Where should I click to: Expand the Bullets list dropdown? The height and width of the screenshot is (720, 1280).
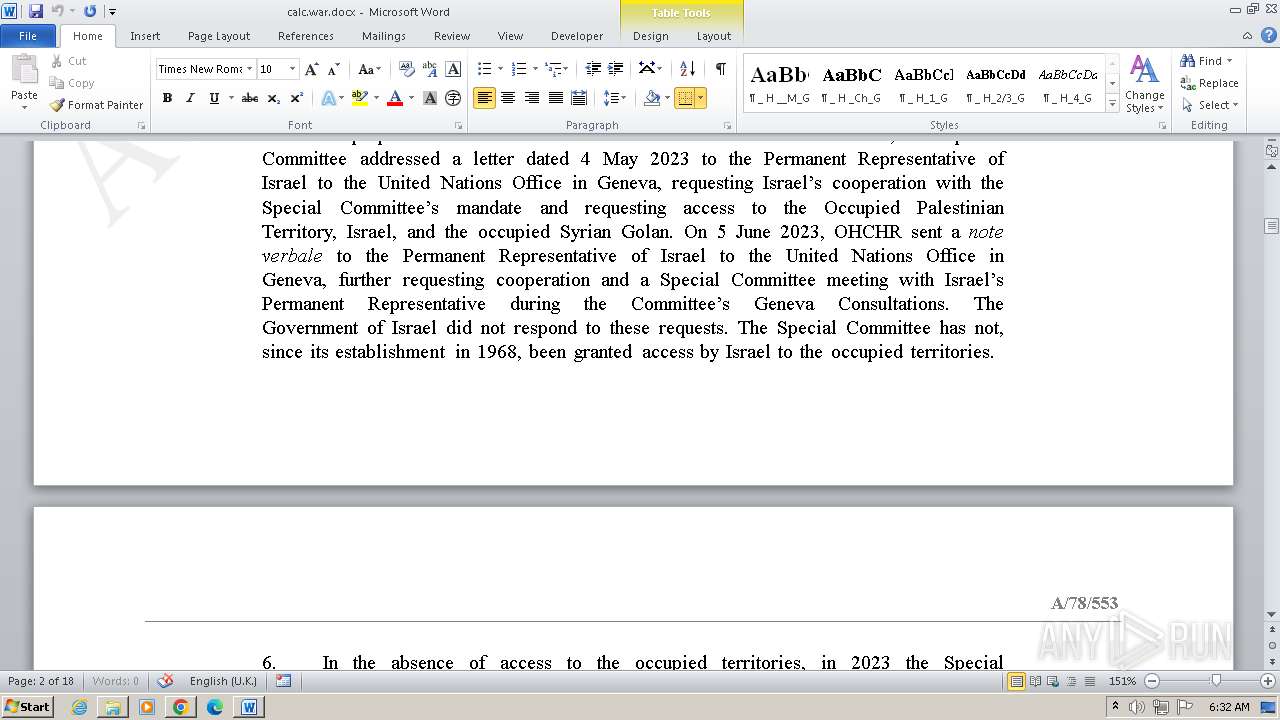point(501,69)
